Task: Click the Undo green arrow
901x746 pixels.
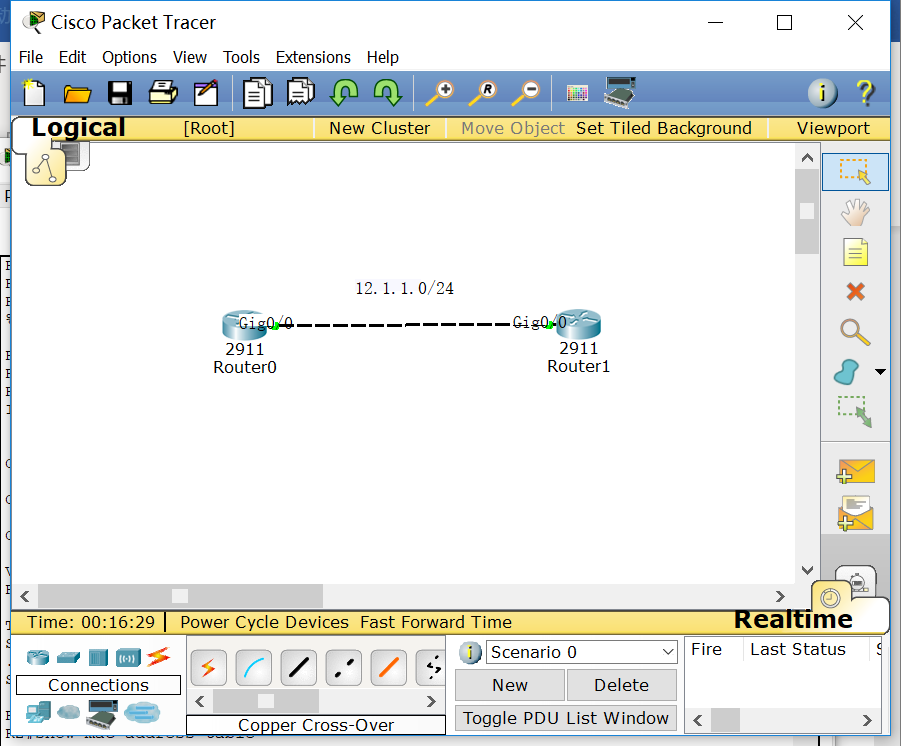Action: 344,92
